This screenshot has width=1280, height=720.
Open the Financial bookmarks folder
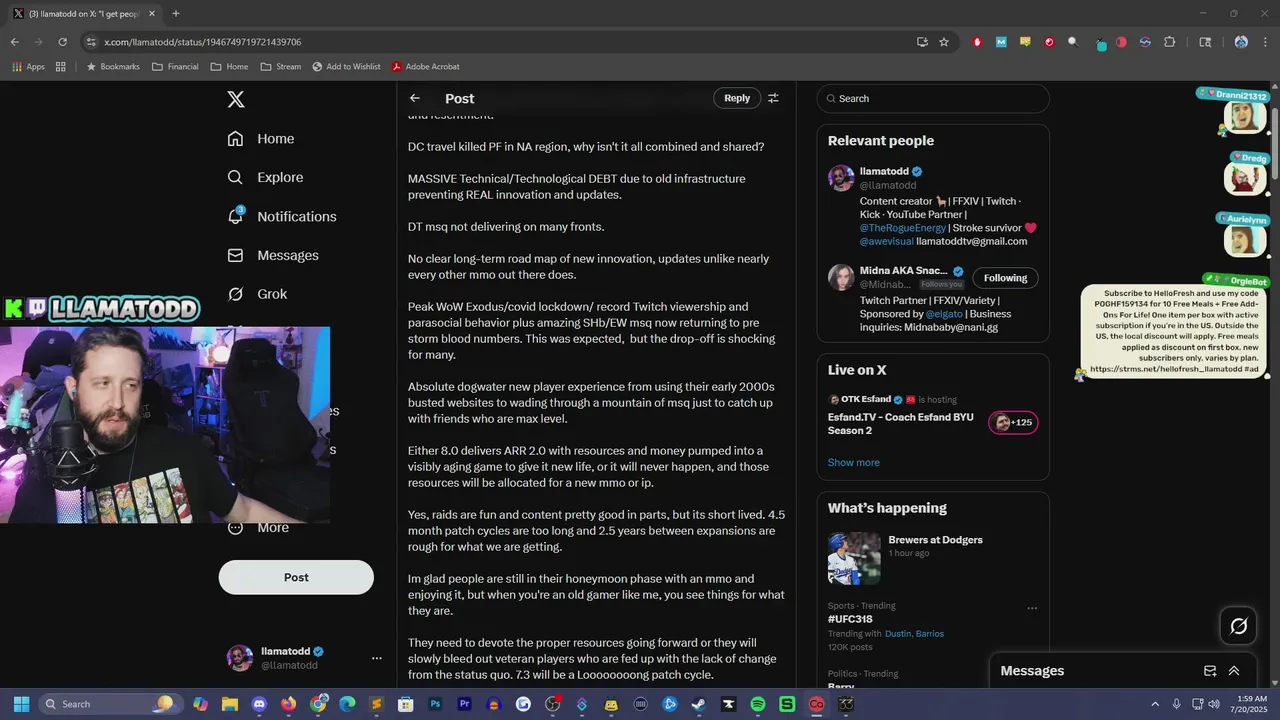(175, 66)
